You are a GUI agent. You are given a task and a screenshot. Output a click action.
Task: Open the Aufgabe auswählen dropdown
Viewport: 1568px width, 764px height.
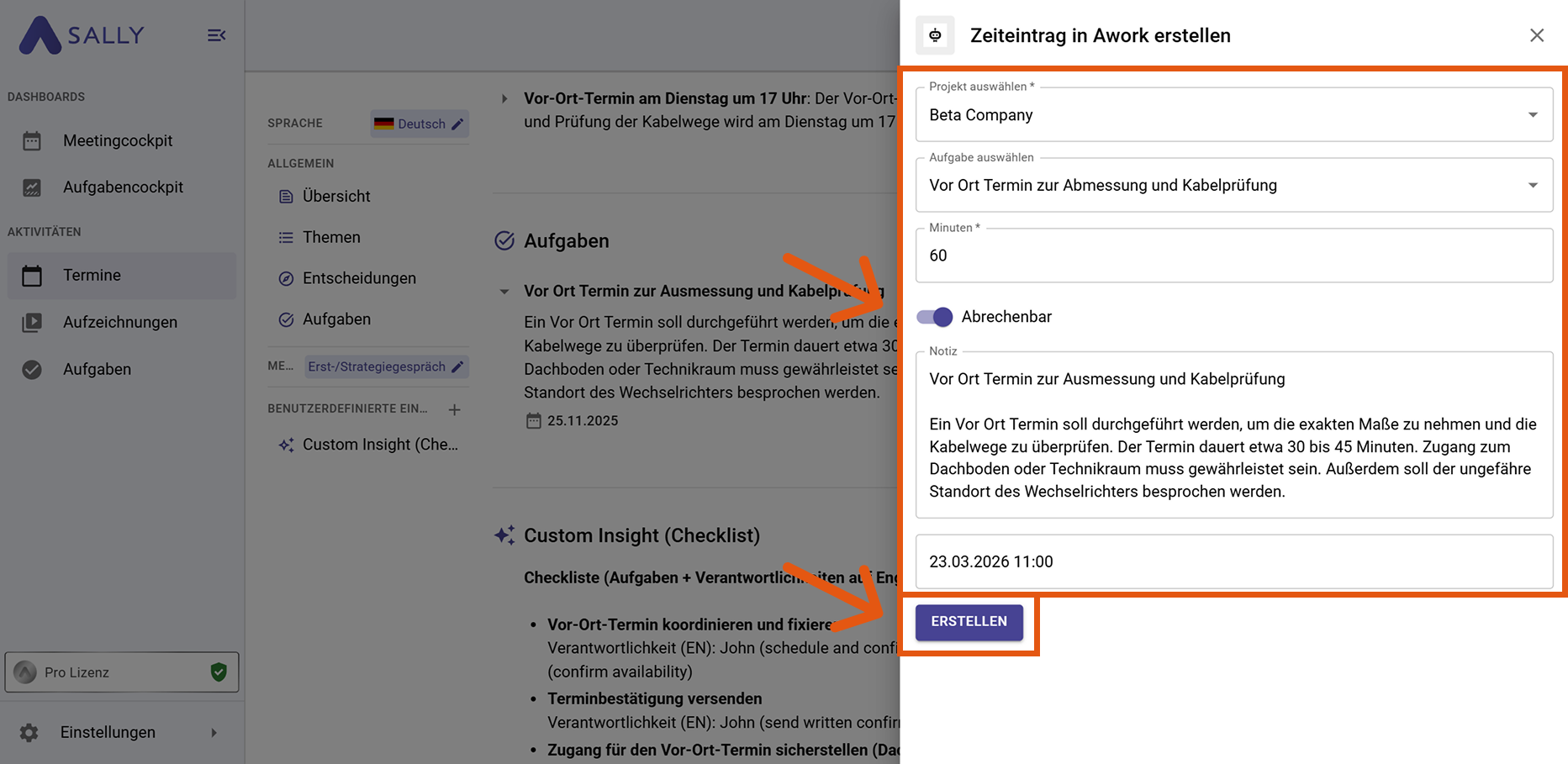tap(1532, 186)
